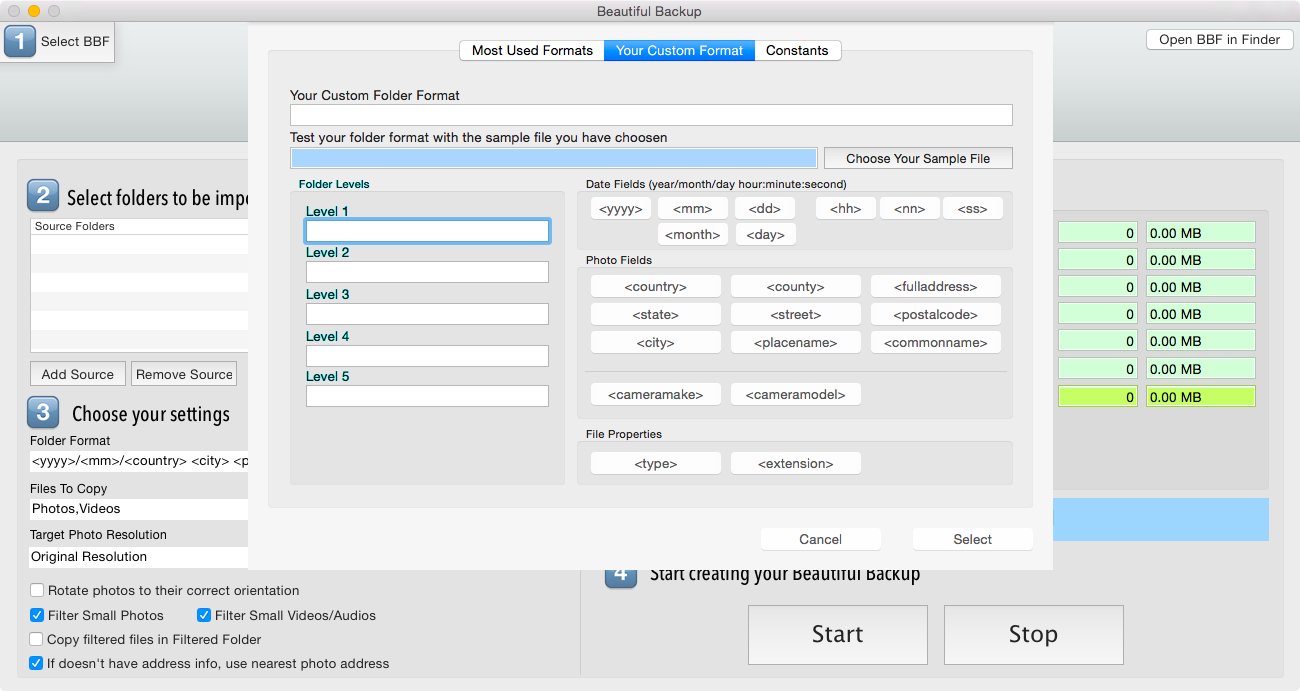Image resolution: width=1300 pixels, height=691 pixels.
Task: Toggle use nearest photo address checkbox
Action: tap(37, 663)
